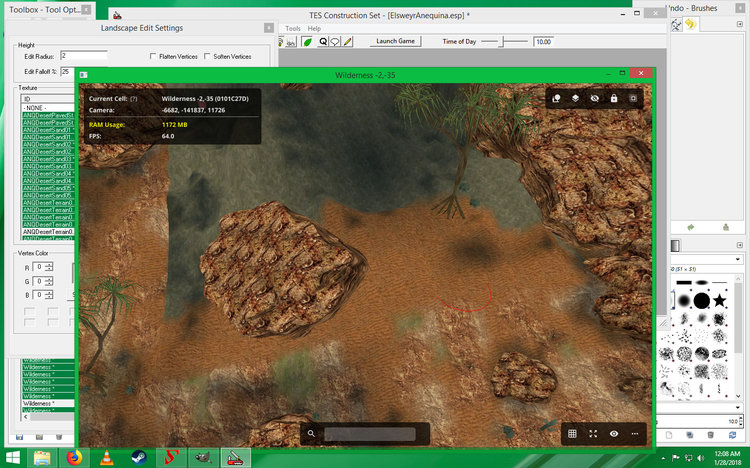Close the Landscape Edit Settings dialog
The height and width of the screenshot is (468, 750).
(269, 28)
